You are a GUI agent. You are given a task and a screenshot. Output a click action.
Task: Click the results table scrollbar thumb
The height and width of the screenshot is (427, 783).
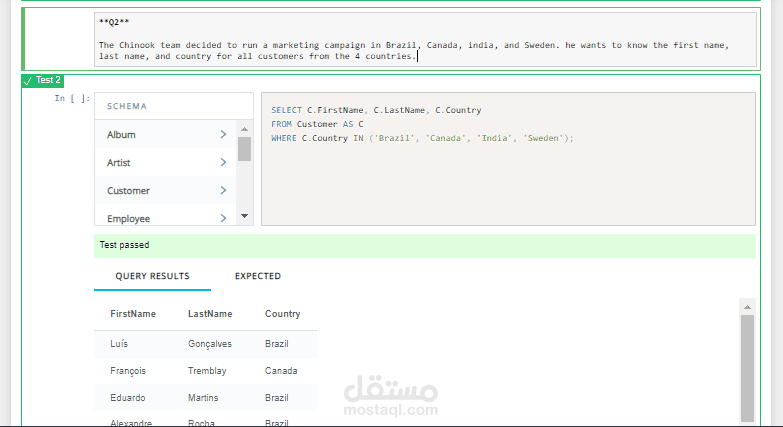coord(748,368)
